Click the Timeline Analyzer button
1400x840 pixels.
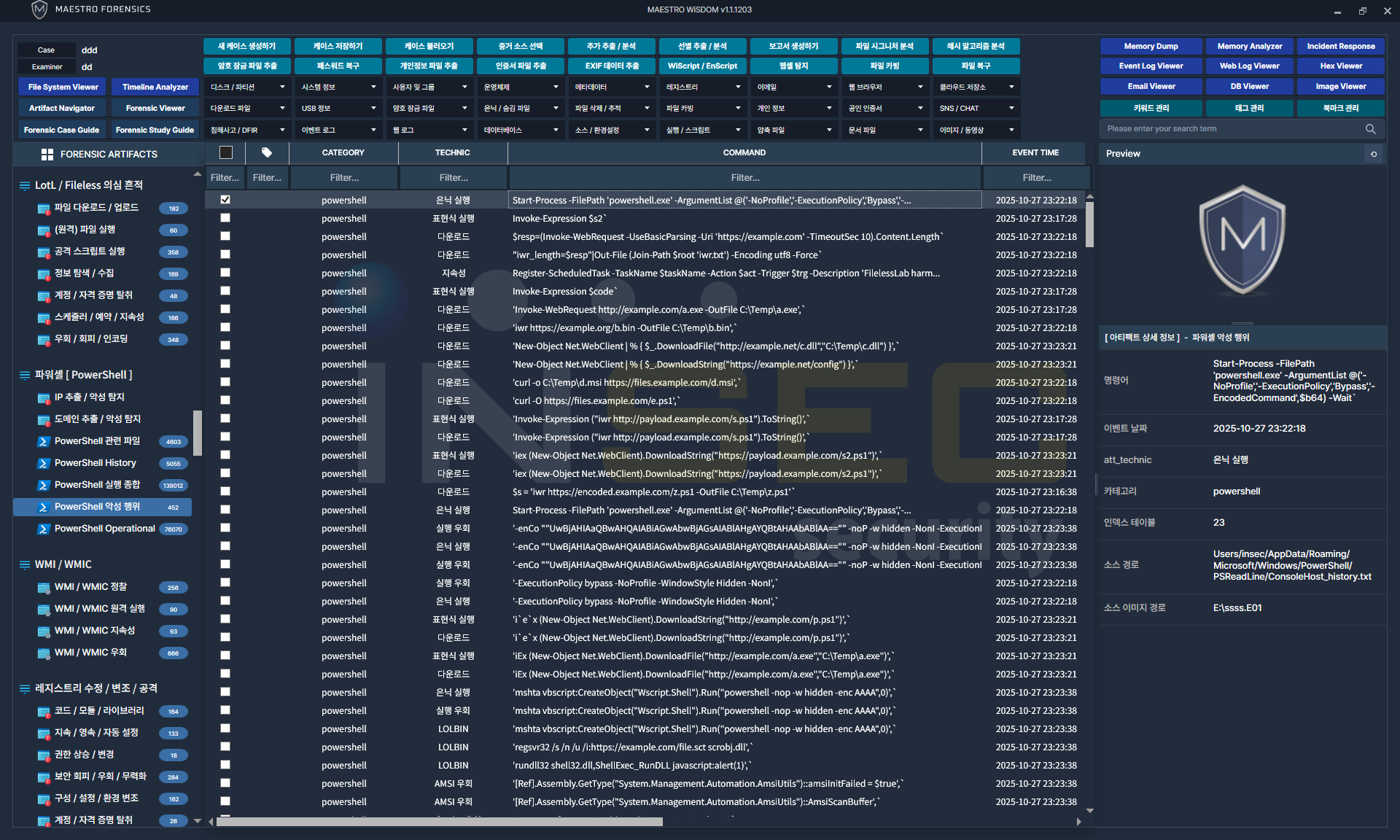155,87
